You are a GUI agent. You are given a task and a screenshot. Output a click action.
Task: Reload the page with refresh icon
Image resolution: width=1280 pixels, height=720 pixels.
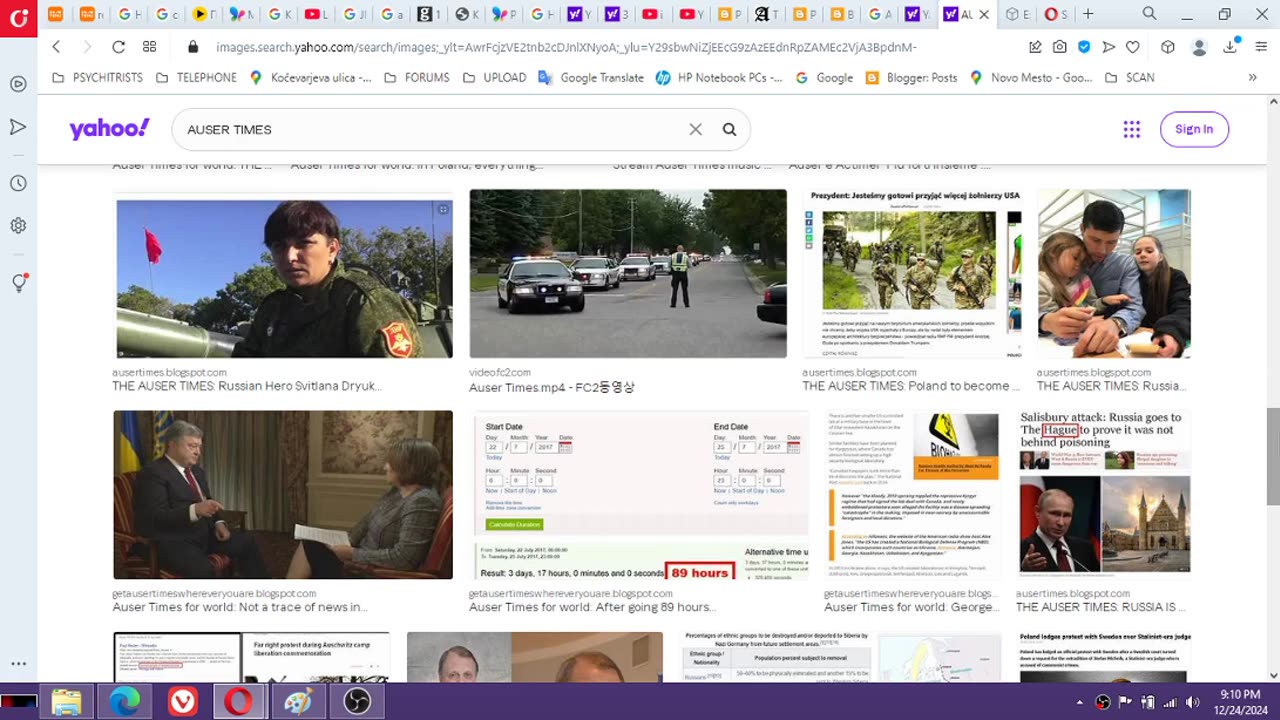[118, 47]
